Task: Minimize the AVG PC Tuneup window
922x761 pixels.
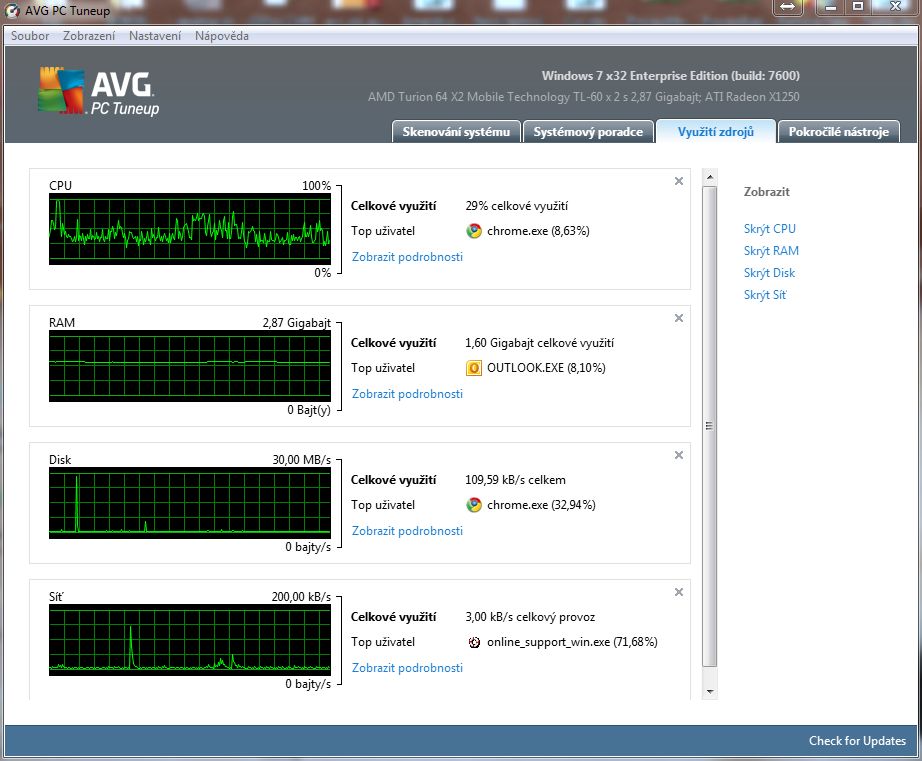Action: pos(830,7)
